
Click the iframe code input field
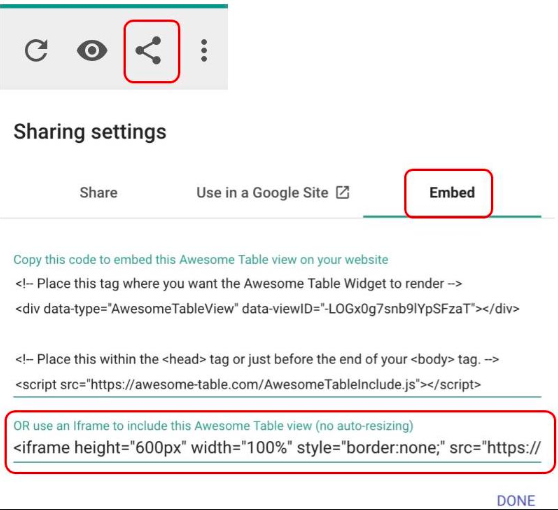[x=277, y=448]
